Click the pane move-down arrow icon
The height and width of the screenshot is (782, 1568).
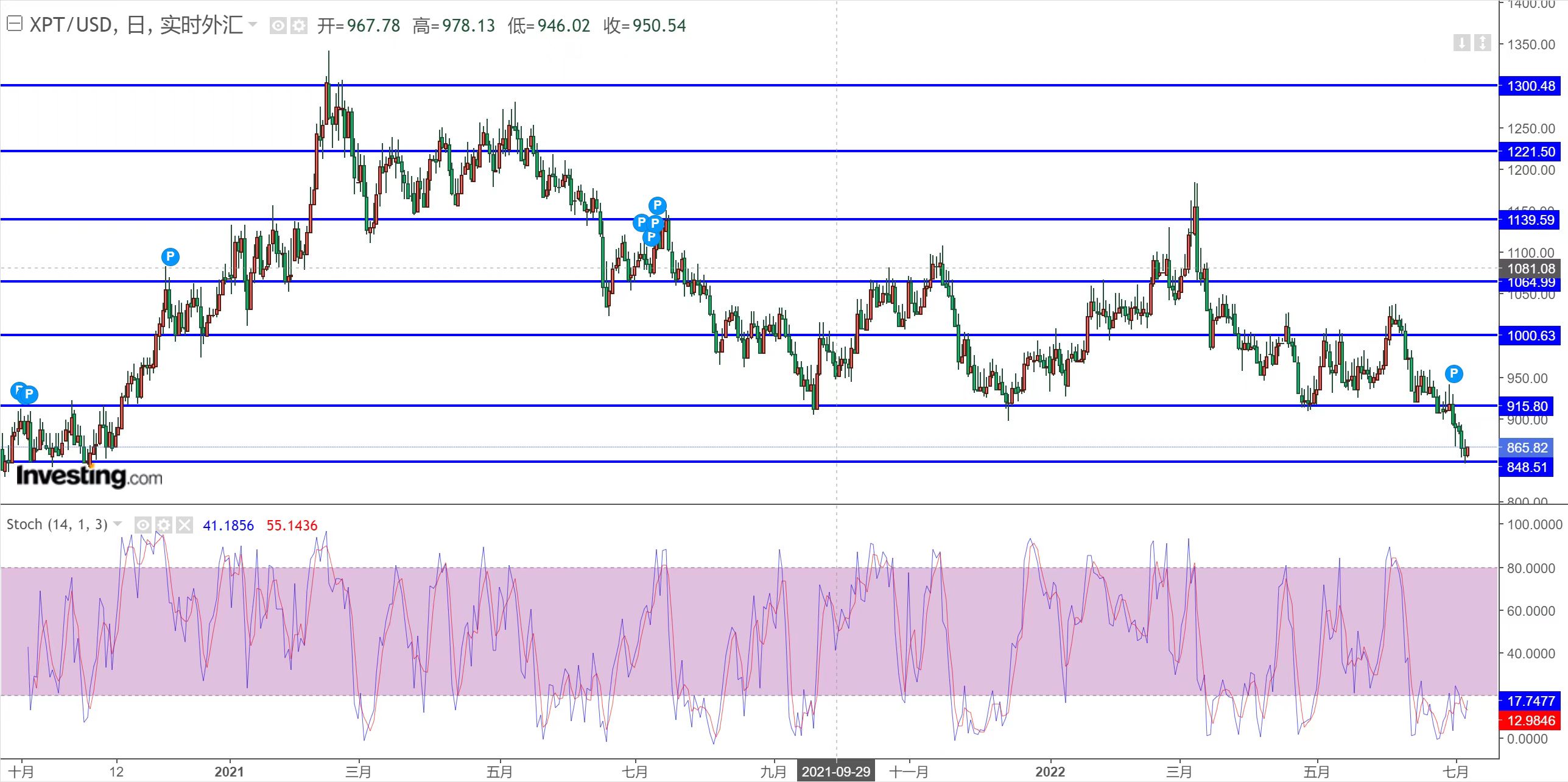[1462, 43]
